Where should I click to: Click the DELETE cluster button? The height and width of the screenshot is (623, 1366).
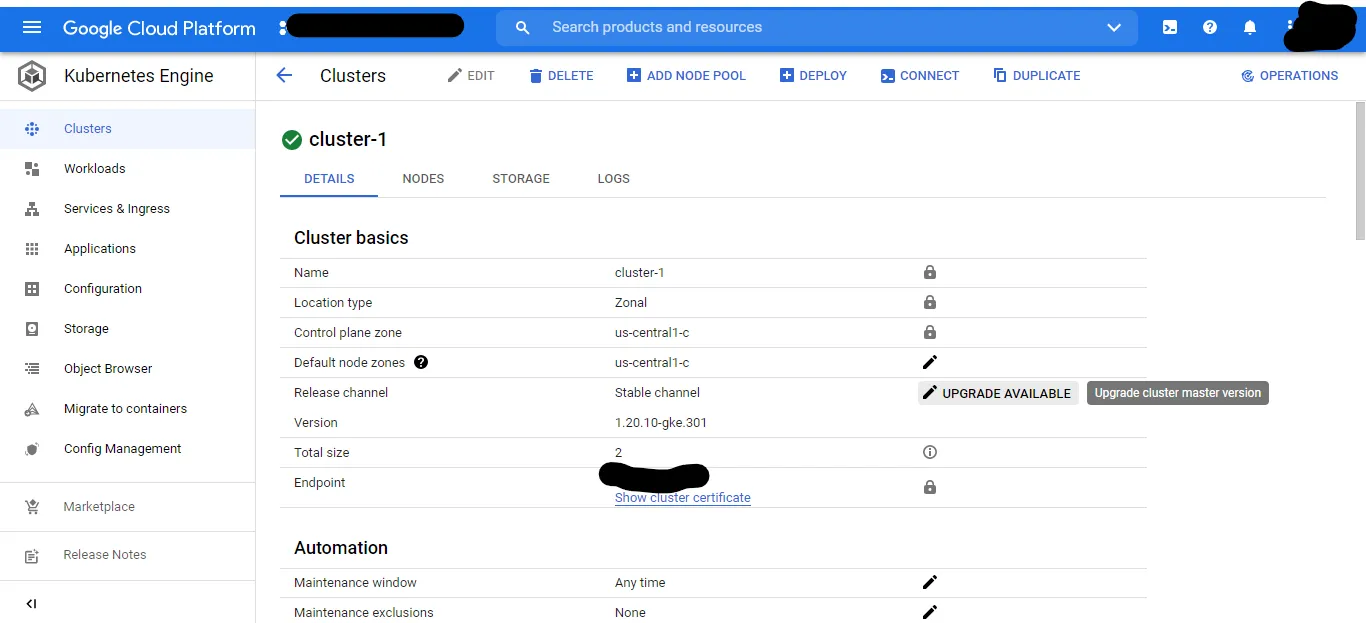pos(561,76)
